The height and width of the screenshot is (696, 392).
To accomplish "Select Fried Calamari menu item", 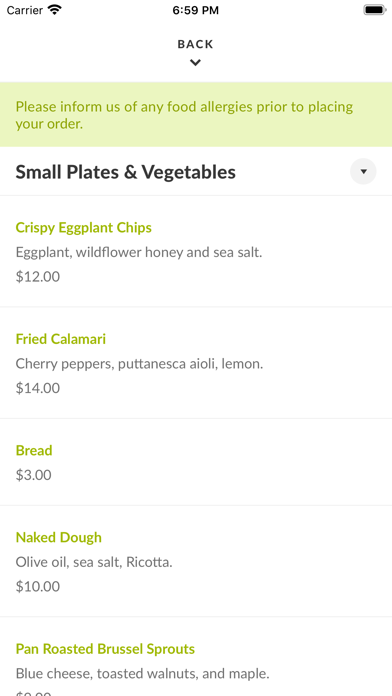I will pyautogui.click(x=196, y=363).
